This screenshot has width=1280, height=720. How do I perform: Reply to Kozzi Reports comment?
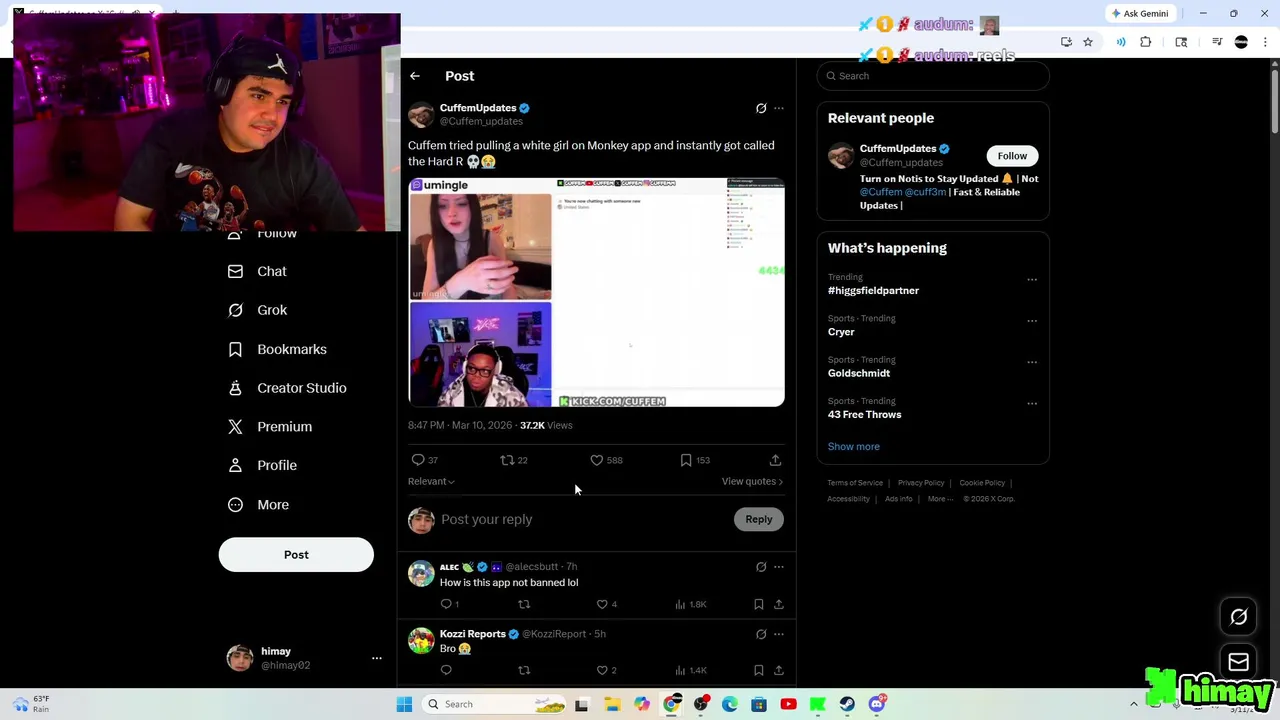pyautogui.click(x=446, y=670)
